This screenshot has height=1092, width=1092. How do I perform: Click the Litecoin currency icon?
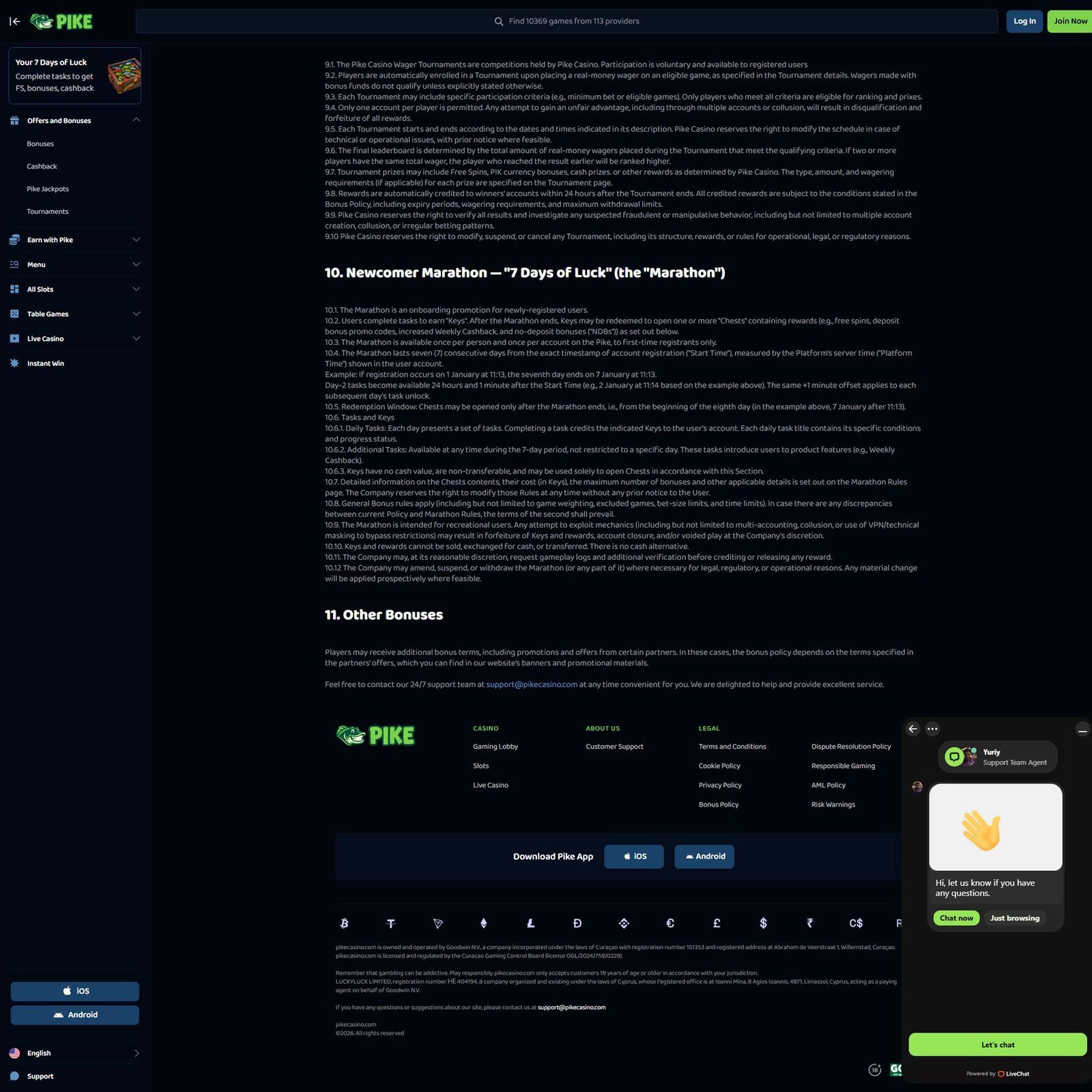pos(531,923)
